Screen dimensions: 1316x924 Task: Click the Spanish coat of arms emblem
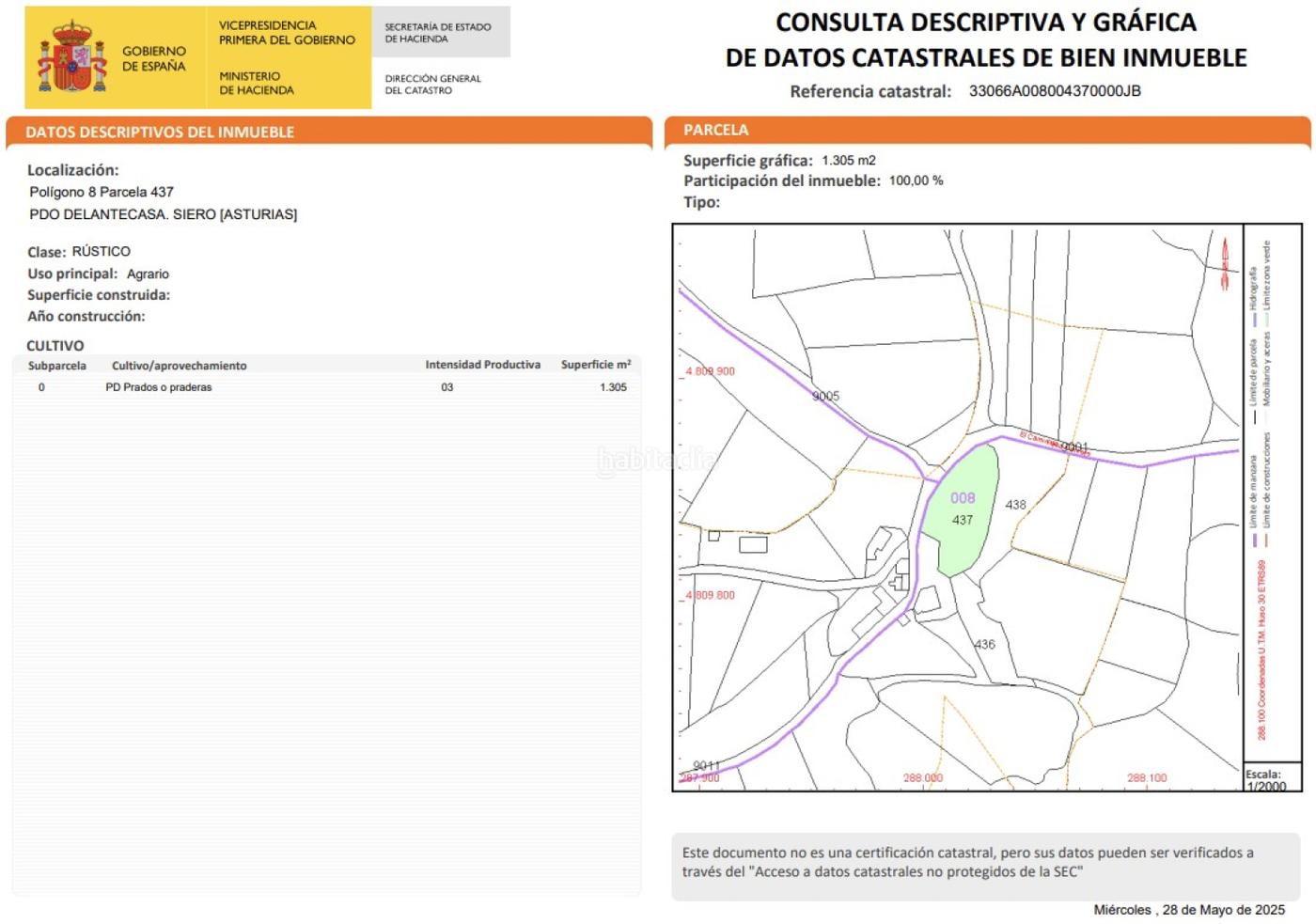(x=72, y=57)
